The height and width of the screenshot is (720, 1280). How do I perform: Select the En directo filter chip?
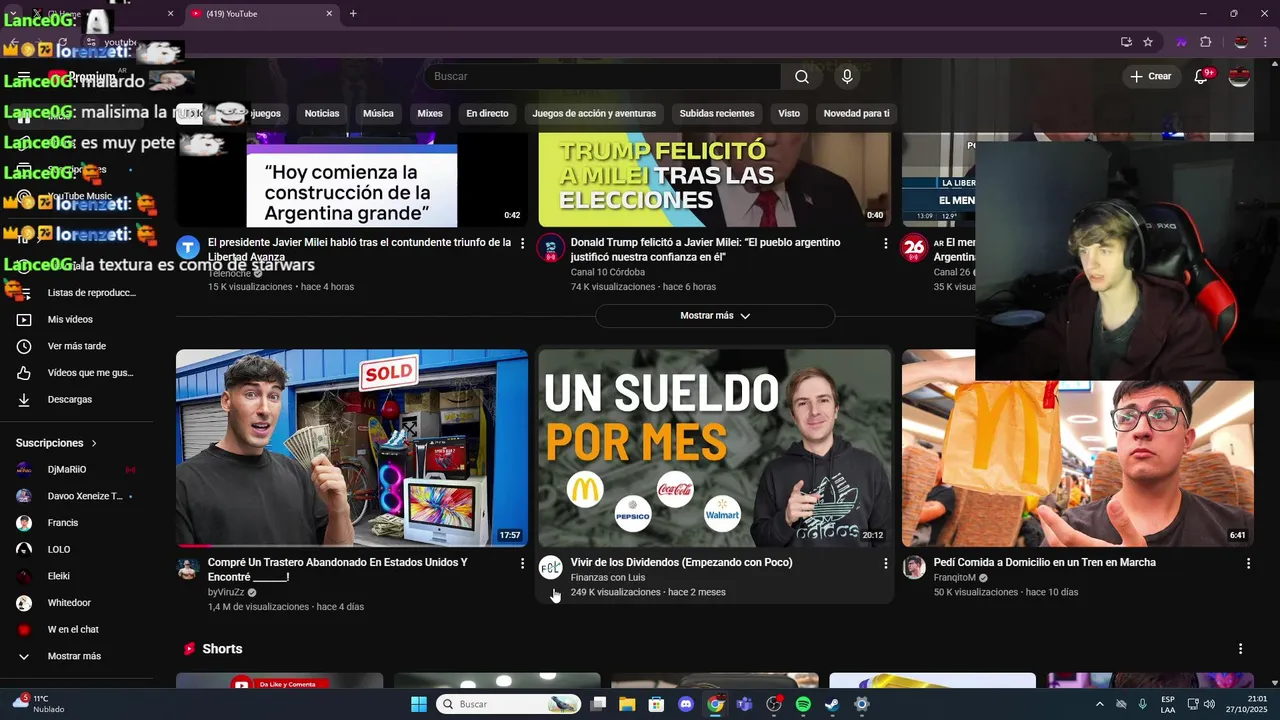coord(487,113)
